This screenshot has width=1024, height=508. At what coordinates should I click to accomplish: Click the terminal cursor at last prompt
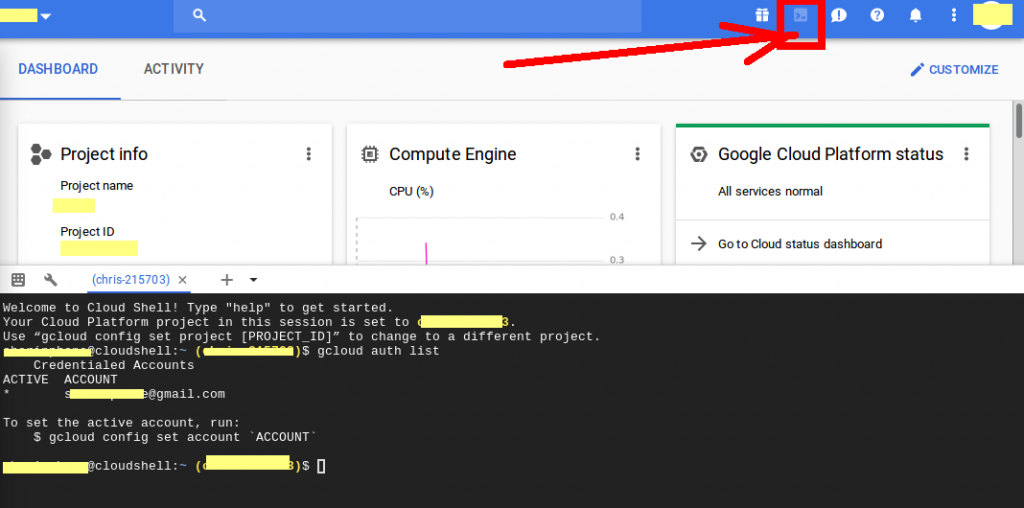pos(321,466)
